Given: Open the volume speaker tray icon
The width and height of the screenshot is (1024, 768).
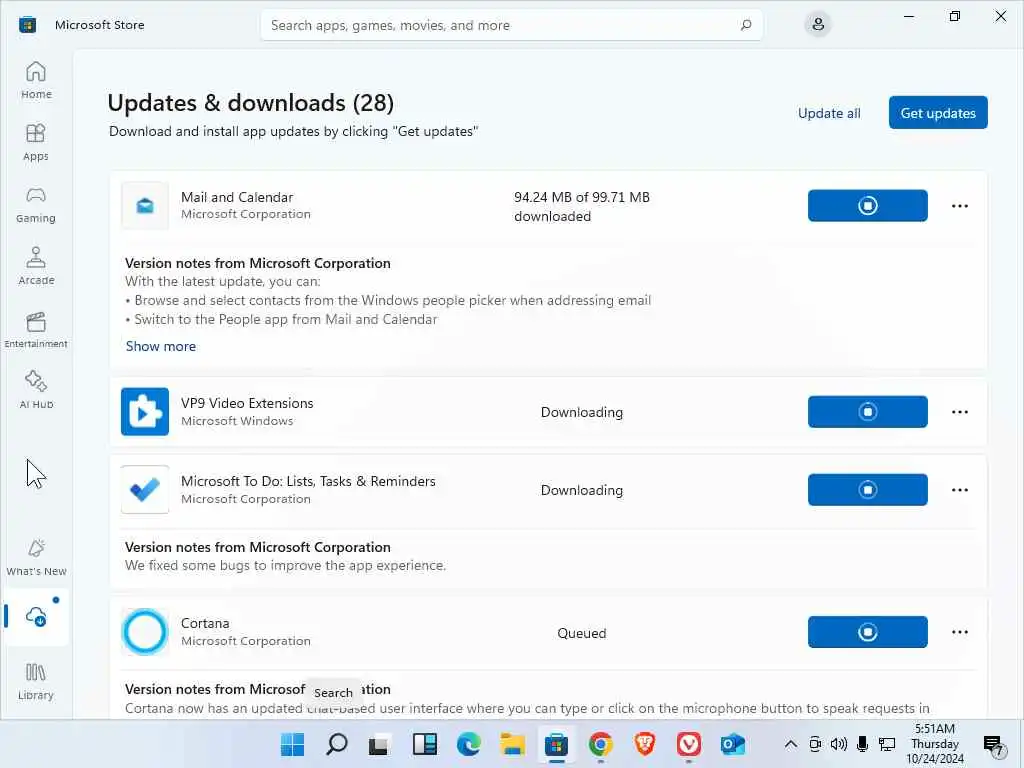Looking at the screenshot, I should 839,744.
